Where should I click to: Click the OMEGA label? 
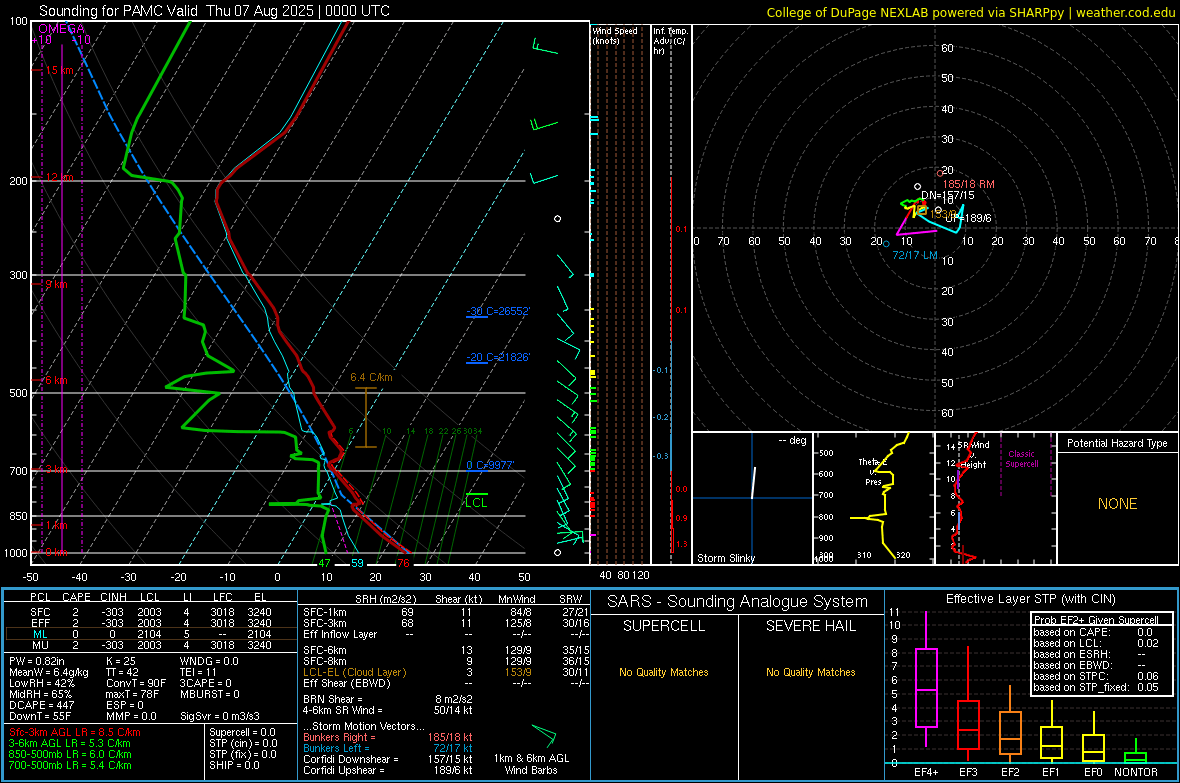(61, 29)
